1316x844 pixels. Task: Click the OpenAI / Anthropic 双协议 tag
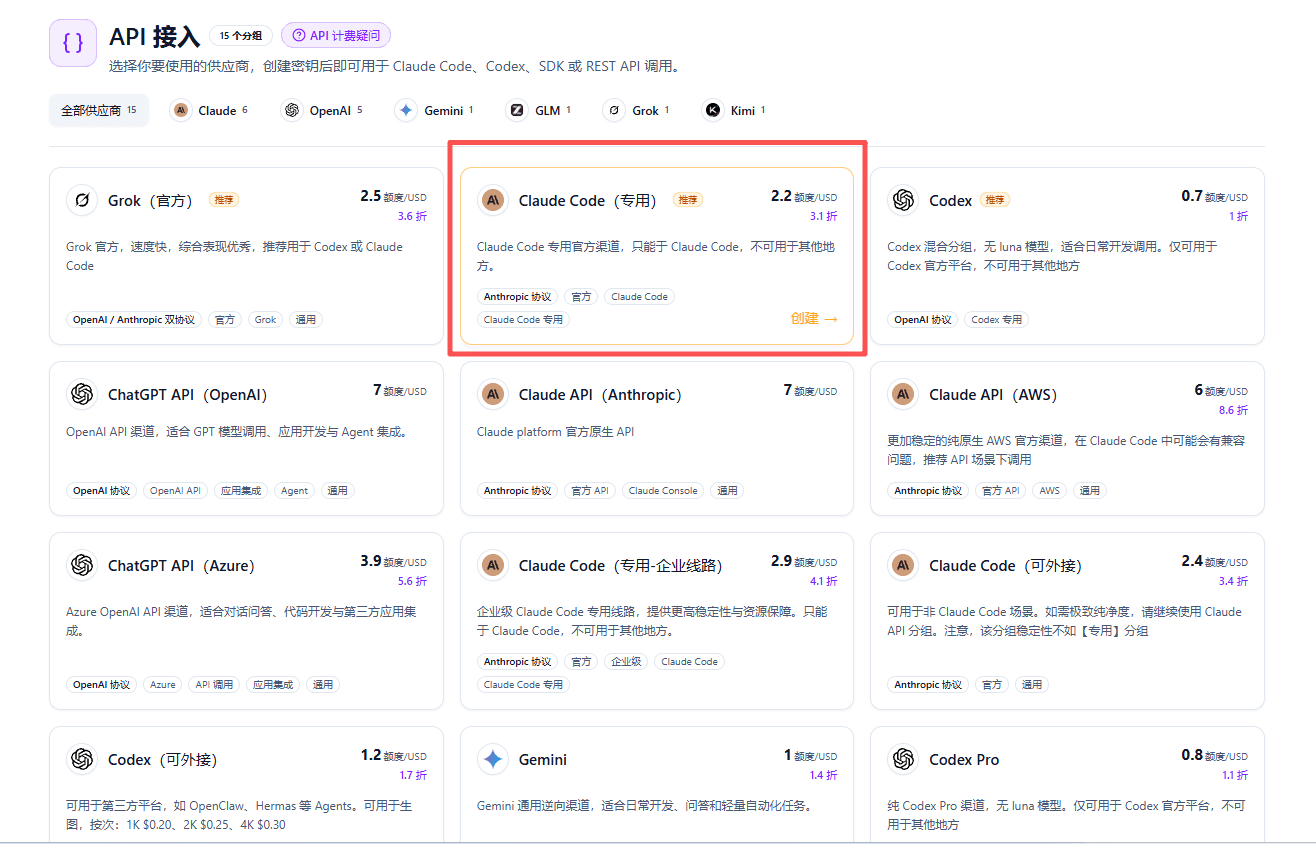pyautogui.click(x=134, y=320)
